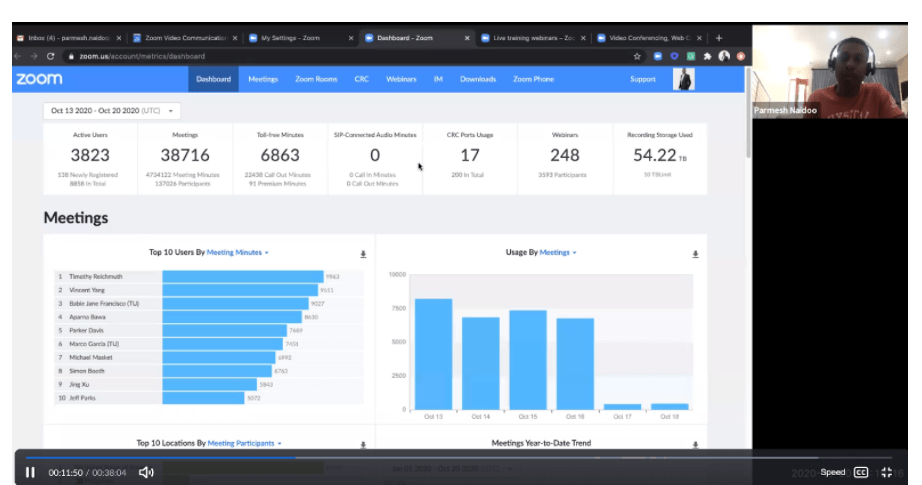
Task: Toggle closed captions CC button
Action: point(860,472)
